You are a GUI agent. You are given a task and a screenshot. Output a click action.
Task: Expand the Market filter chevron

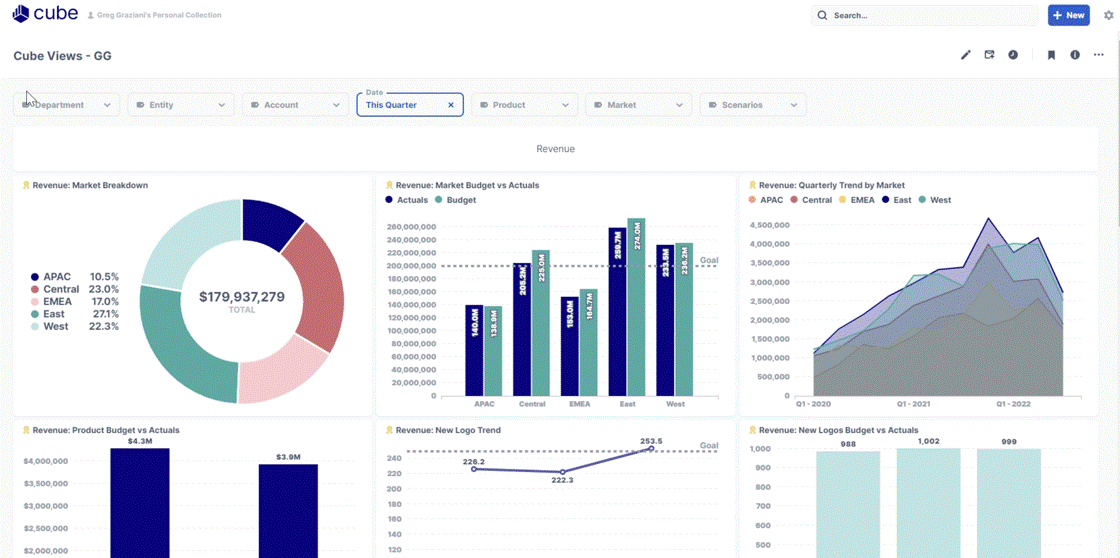tap(679, 105)
